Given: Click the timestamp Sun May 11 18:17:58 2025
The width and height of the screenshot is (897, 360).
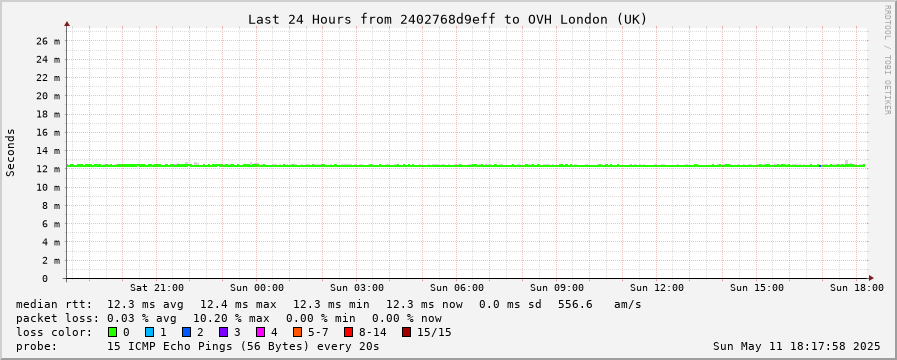Looking at the screenshot, I should point(796,346).
